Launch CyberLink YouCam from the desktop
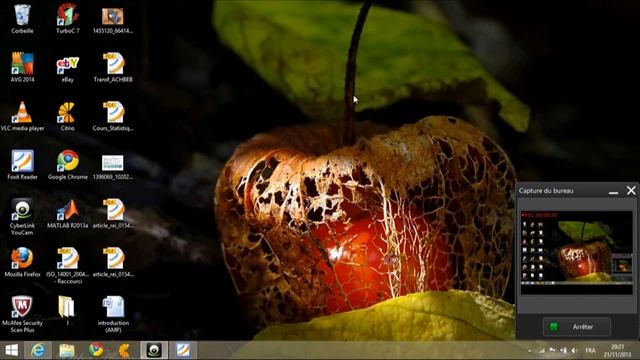Screen dimensions: 640x360 (22, 216)
